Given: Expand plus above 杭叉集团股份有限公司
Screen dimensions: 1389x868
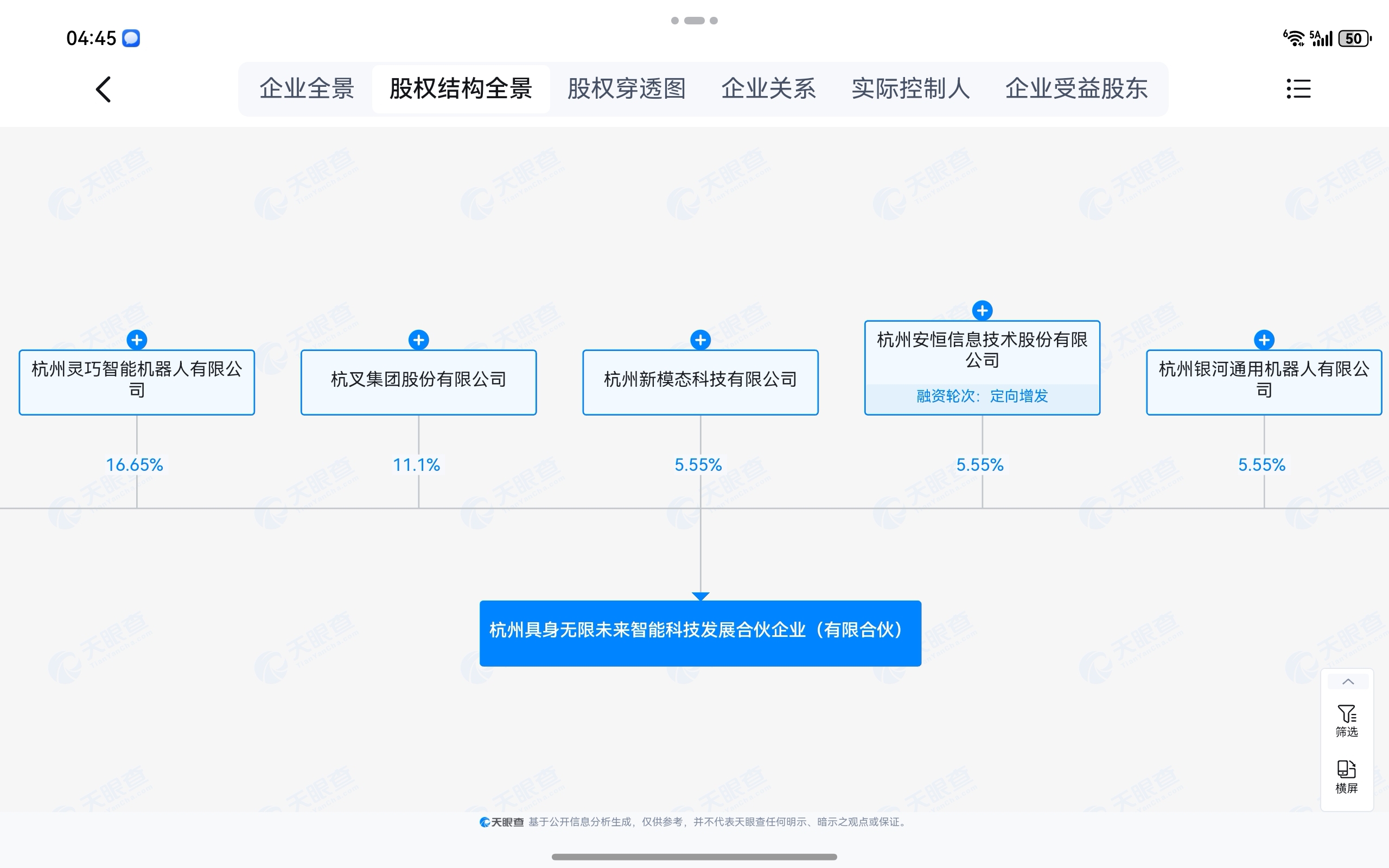Looking at the screenshot, I should (x=418, y=340).
